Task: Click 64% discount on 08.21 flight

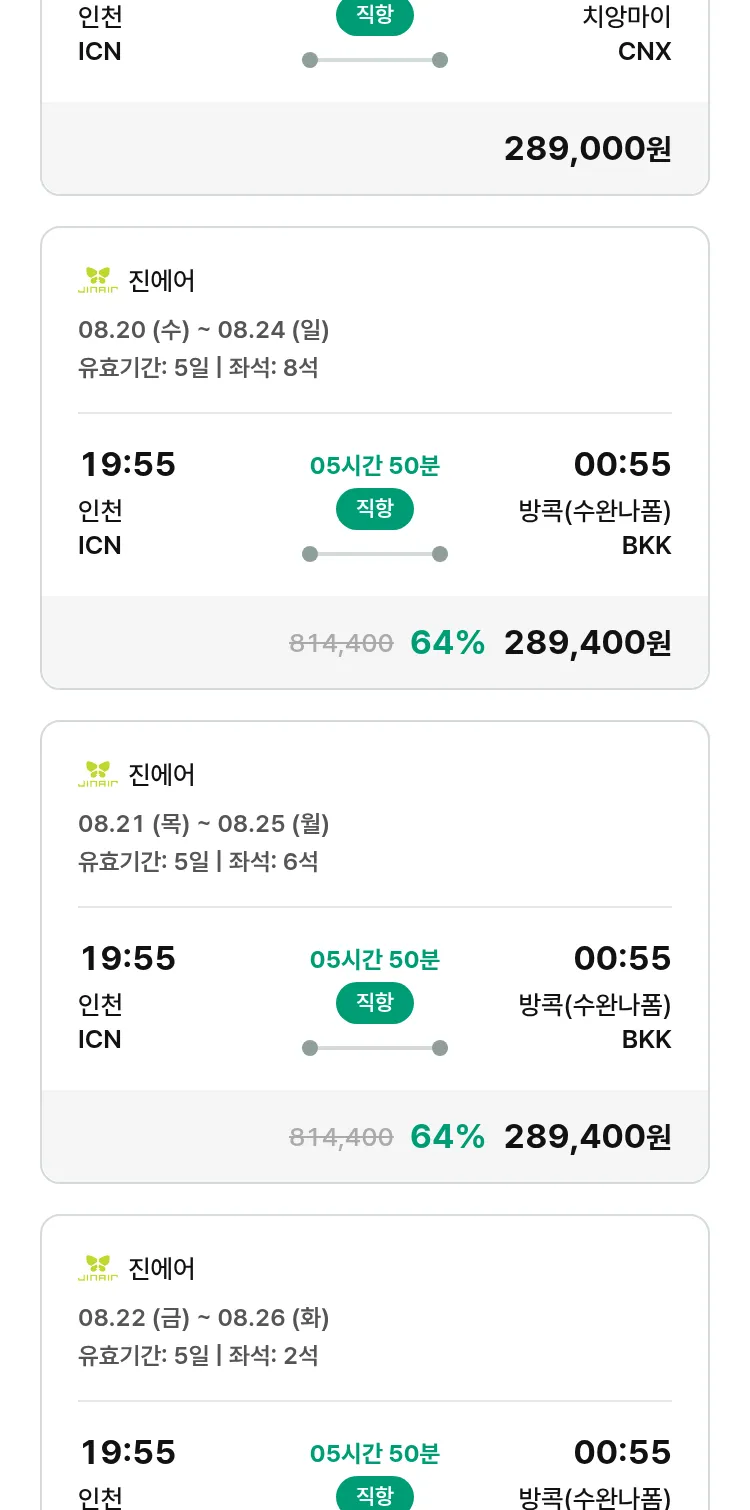Action: 447,1137
